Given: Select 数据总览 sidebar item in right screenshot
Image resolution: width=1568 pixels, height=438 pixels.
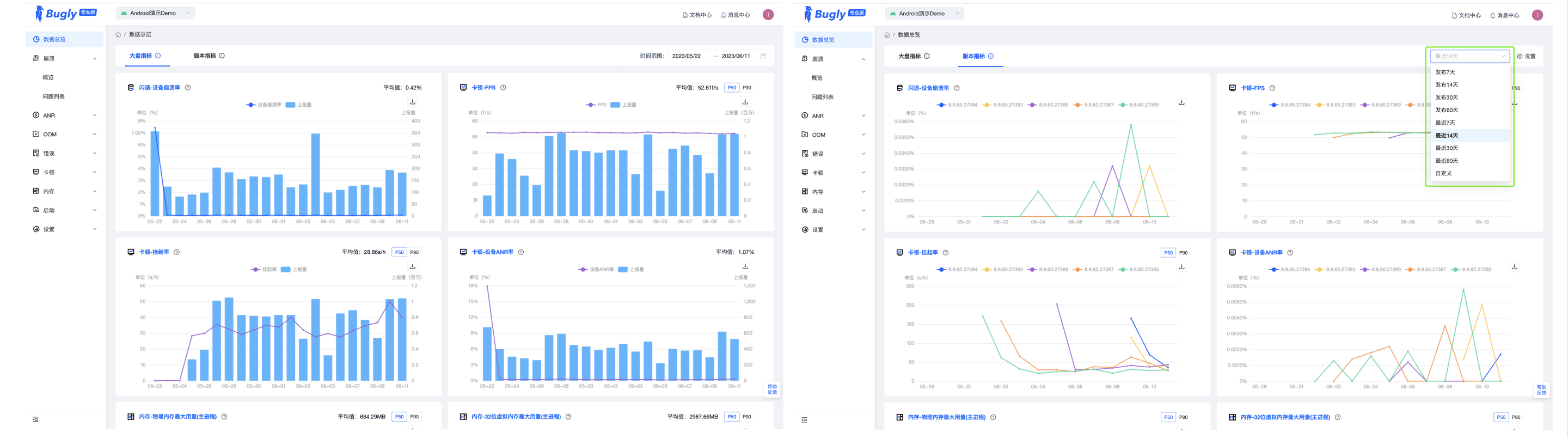Looking at the screenshot, I should tap(834, 40).
